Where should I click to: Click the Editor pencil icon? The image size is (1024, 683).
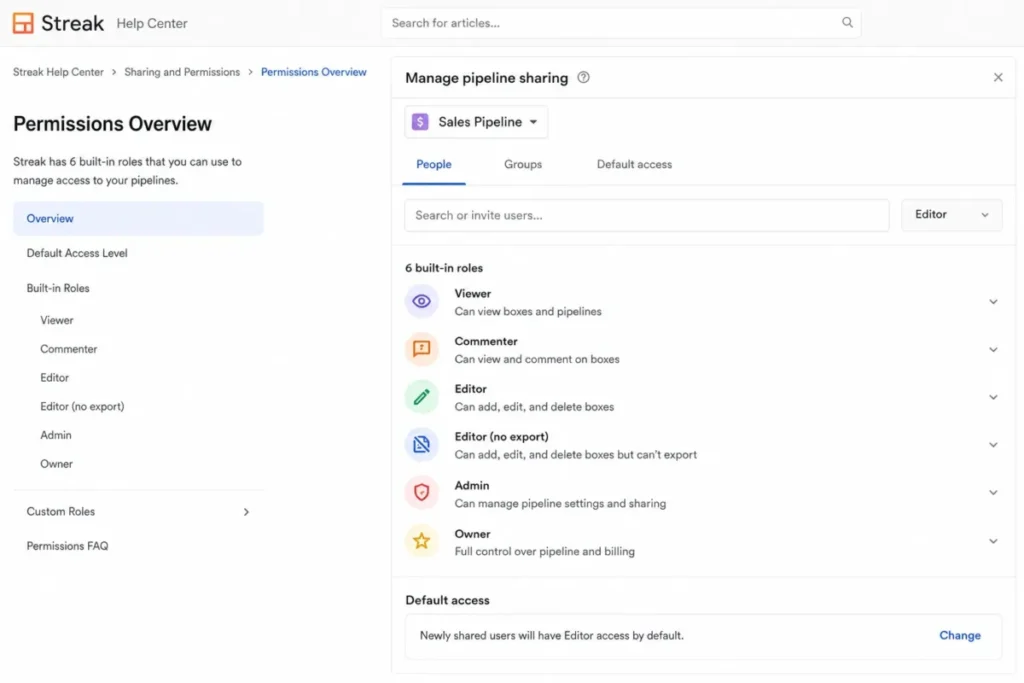tap(421, 396)
